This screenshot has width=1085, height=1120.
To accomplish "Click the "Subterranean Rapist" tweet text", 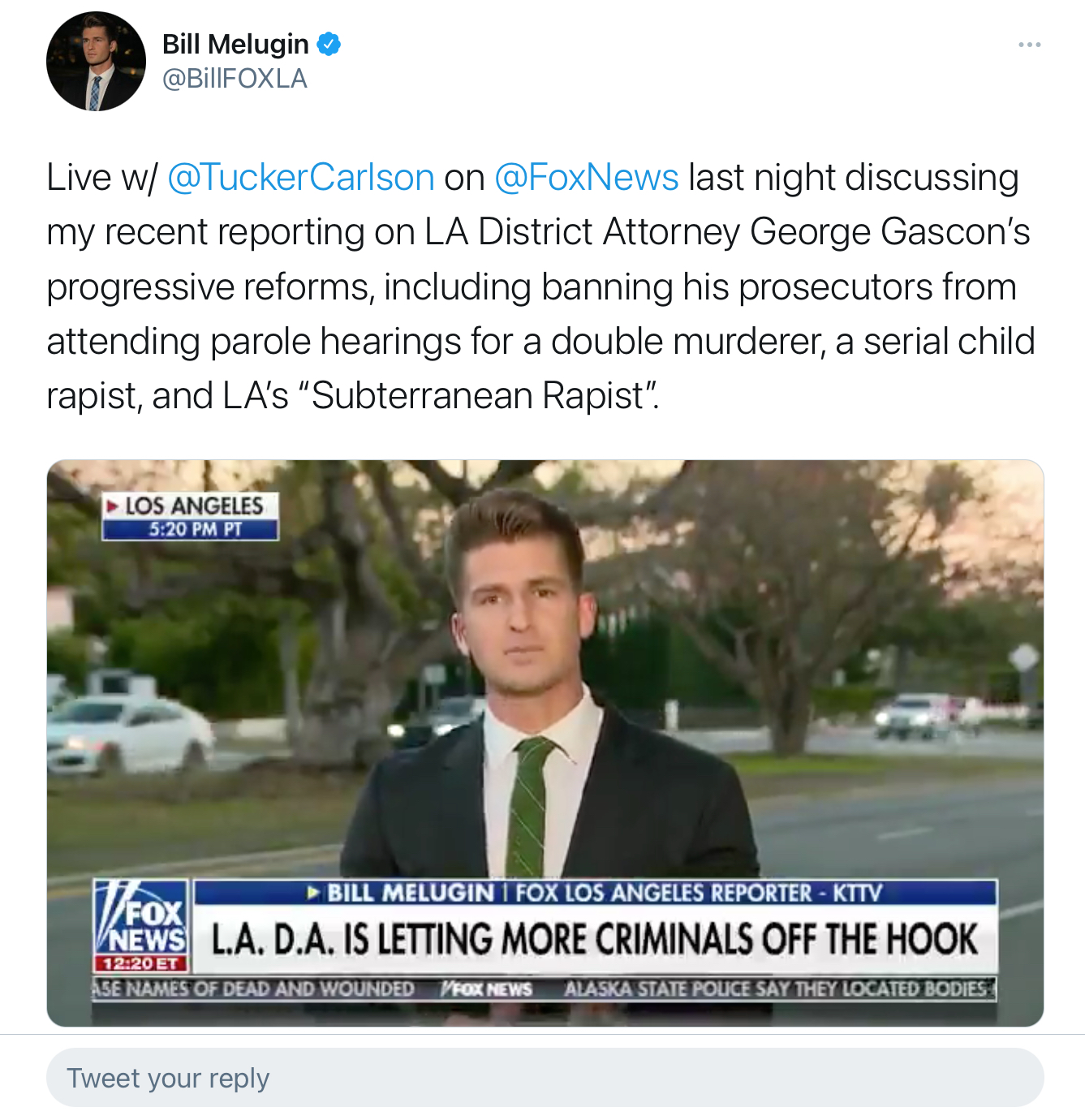I will [x=479, y=396].
